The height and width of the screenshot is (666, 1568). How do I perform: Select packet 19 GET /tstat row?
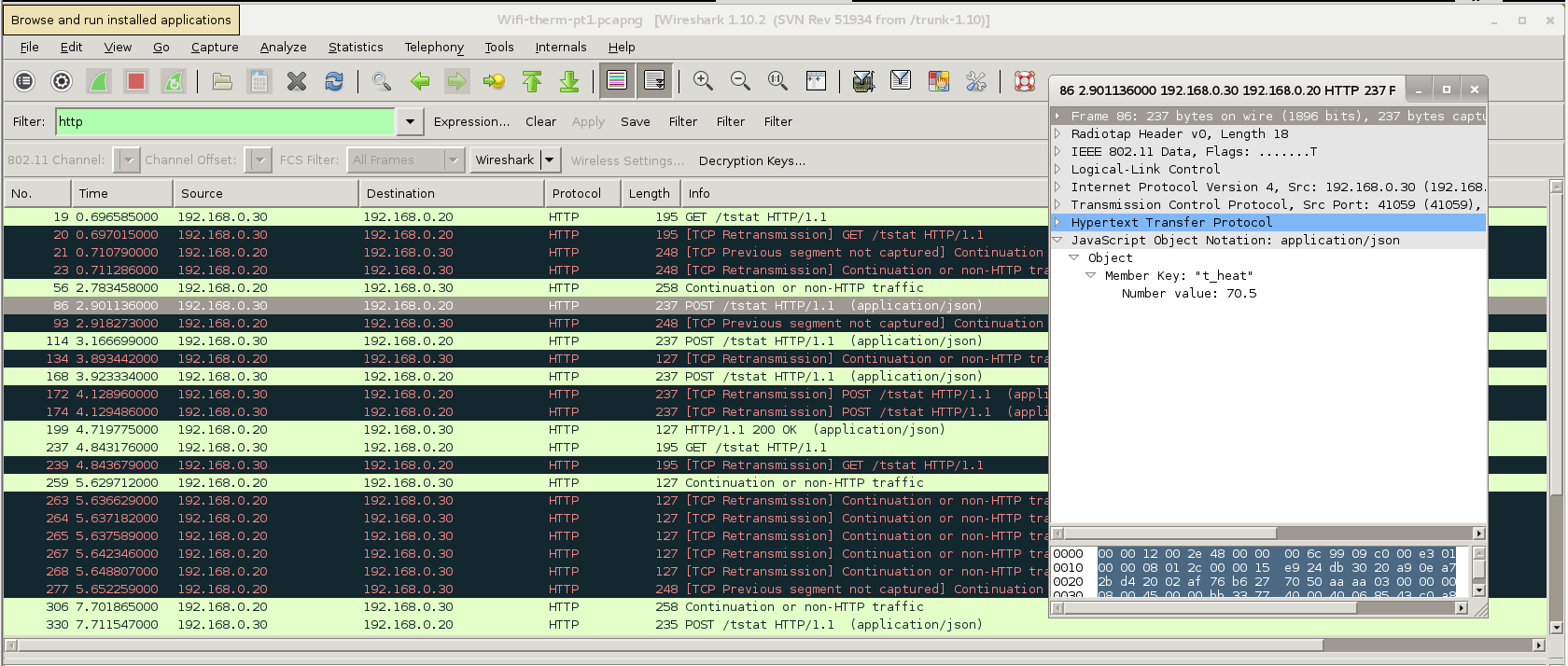click(525, 216)
